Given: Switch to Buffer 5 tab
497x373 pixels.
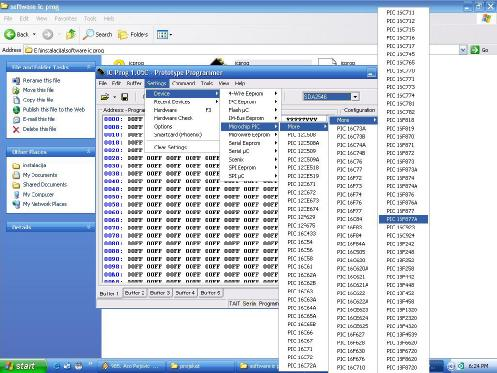Looking at the screenshot, I should point(211,293).
